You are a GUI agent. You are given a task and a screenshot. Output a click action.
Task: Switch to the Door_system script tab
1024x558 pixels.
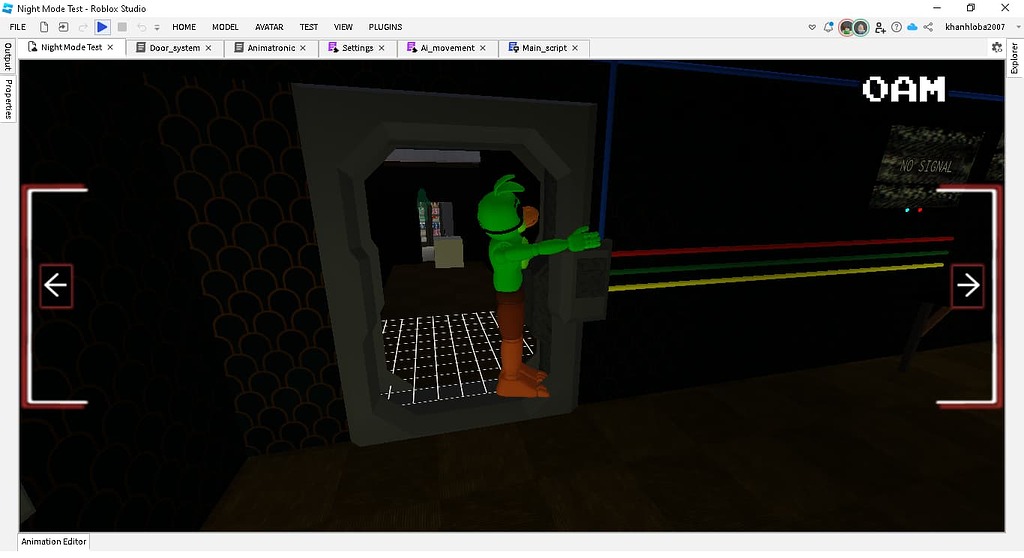click(174, 48)
